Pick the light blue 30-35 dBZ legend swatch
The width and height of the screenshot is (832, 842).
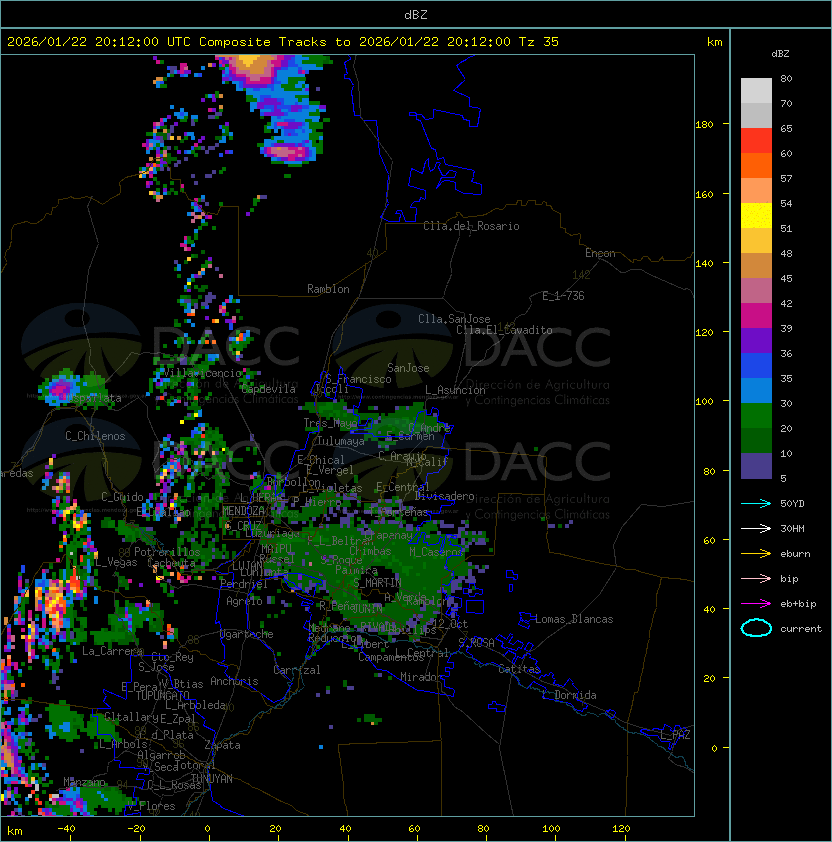756,390
